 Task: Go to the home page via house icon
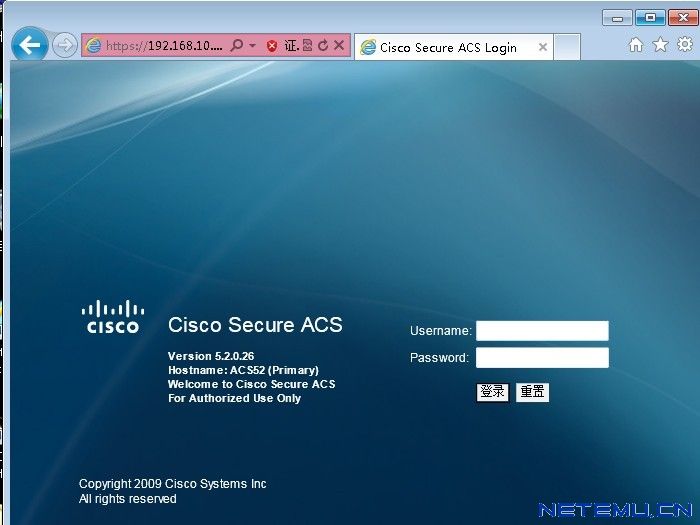[x=636, y=45]
